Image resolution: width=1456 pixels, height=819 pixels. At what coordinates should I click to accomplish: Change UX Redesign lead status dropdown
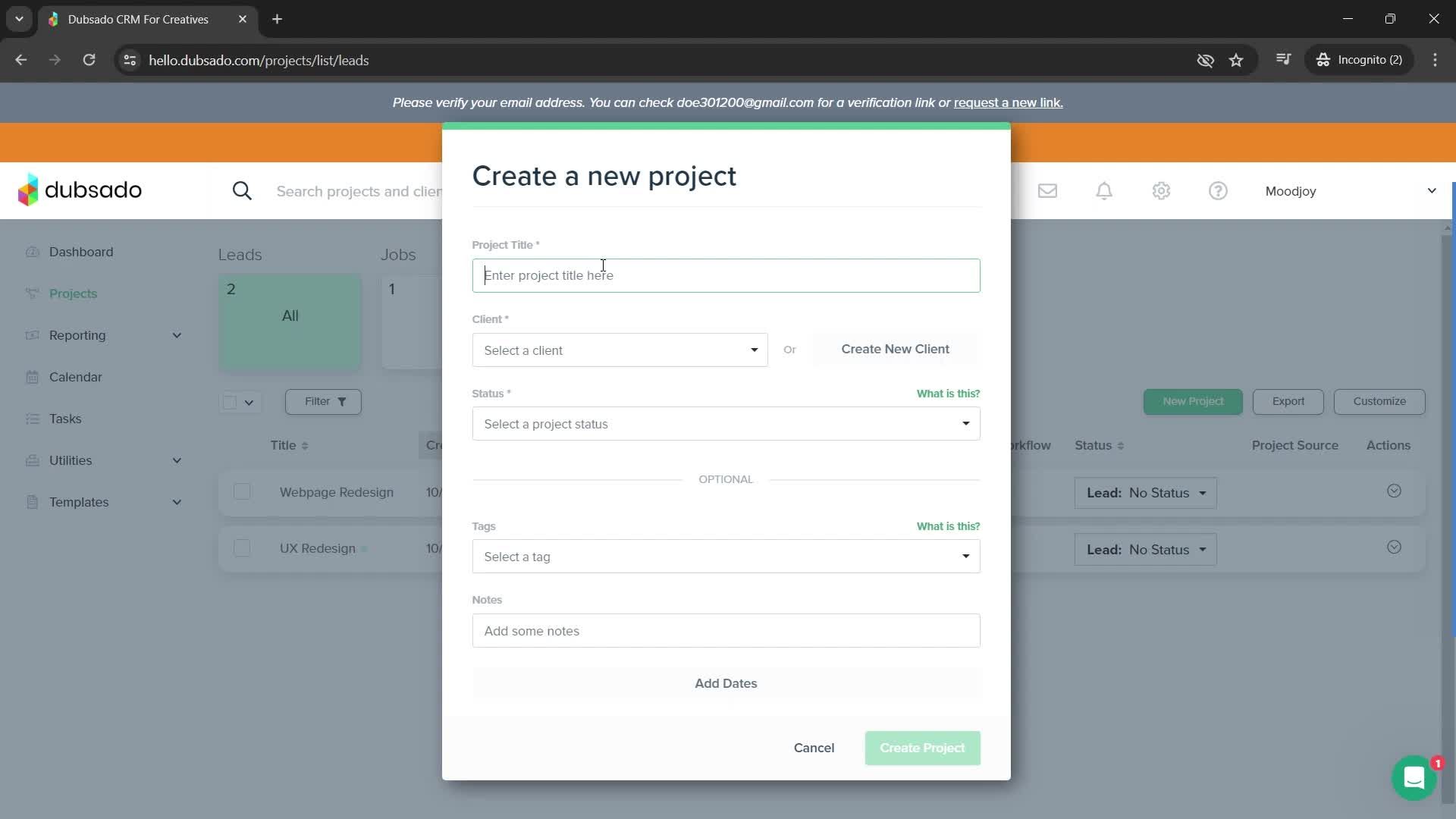(x=1145, y=550)
